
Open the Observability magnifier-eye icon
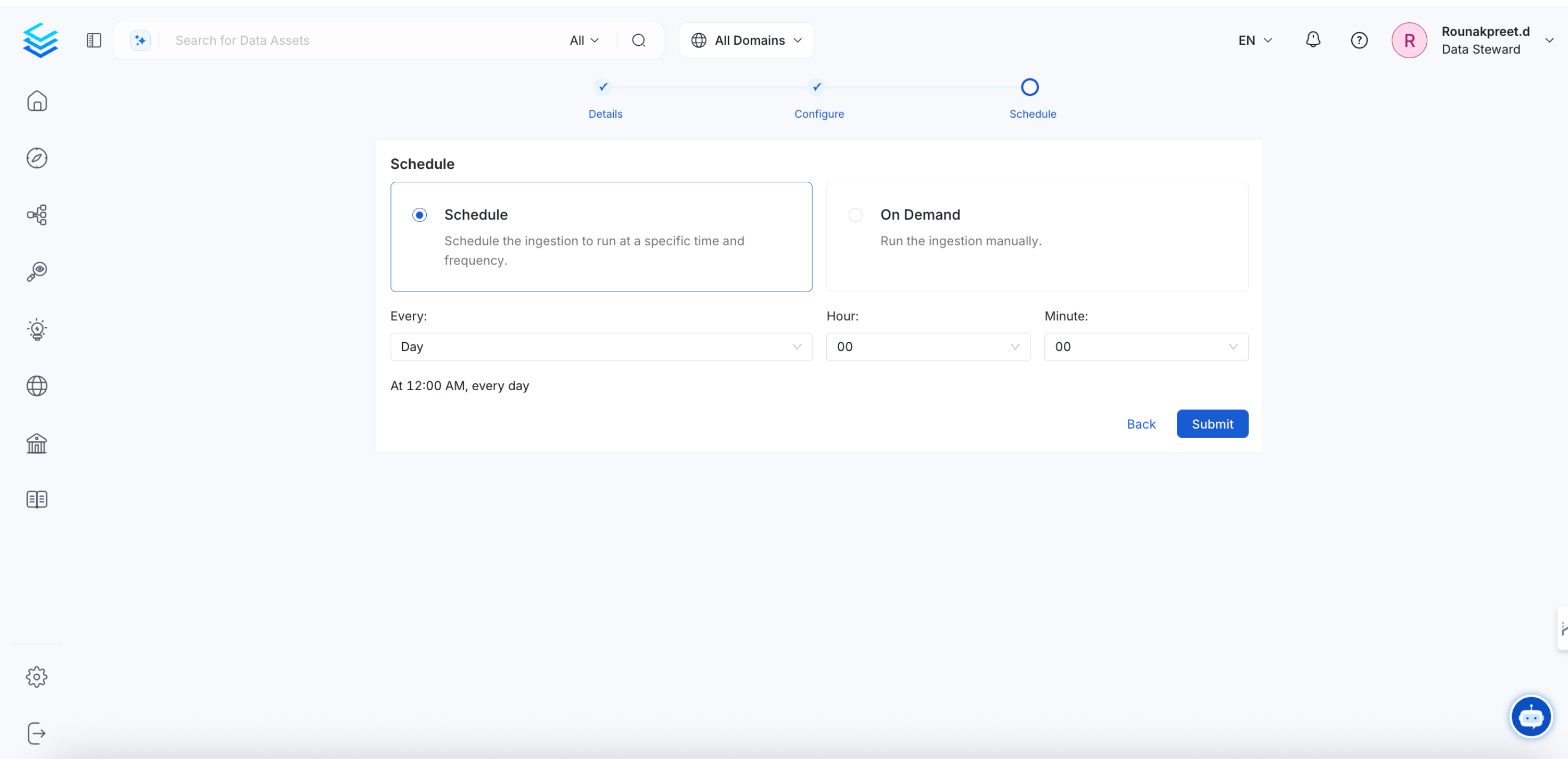[37, 272]
